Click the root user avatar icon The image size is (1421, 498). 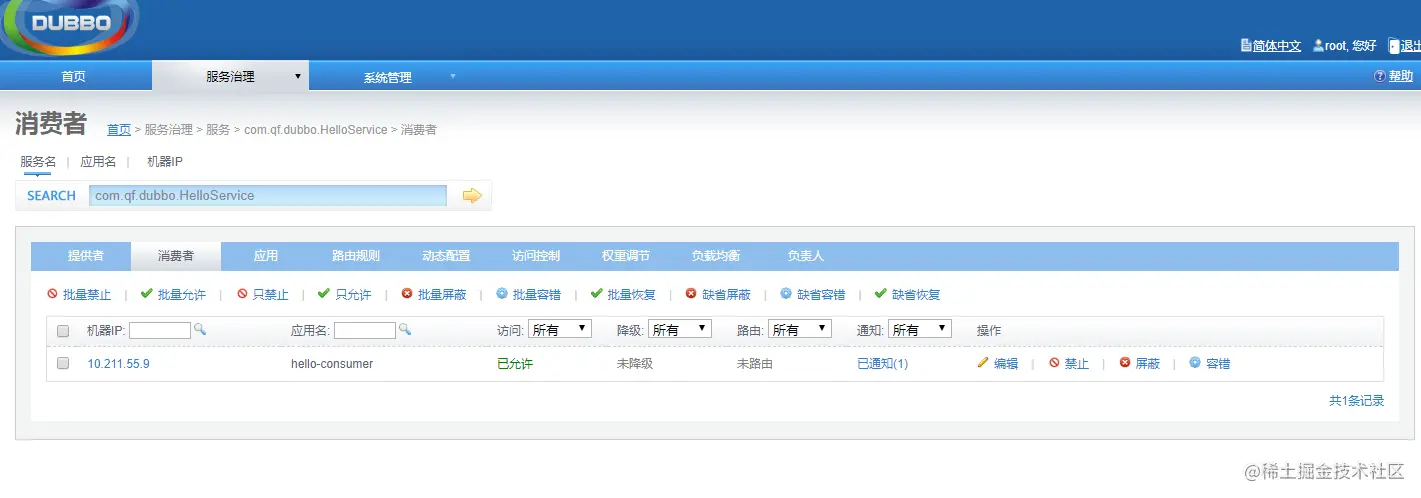tap(1318, 46)
